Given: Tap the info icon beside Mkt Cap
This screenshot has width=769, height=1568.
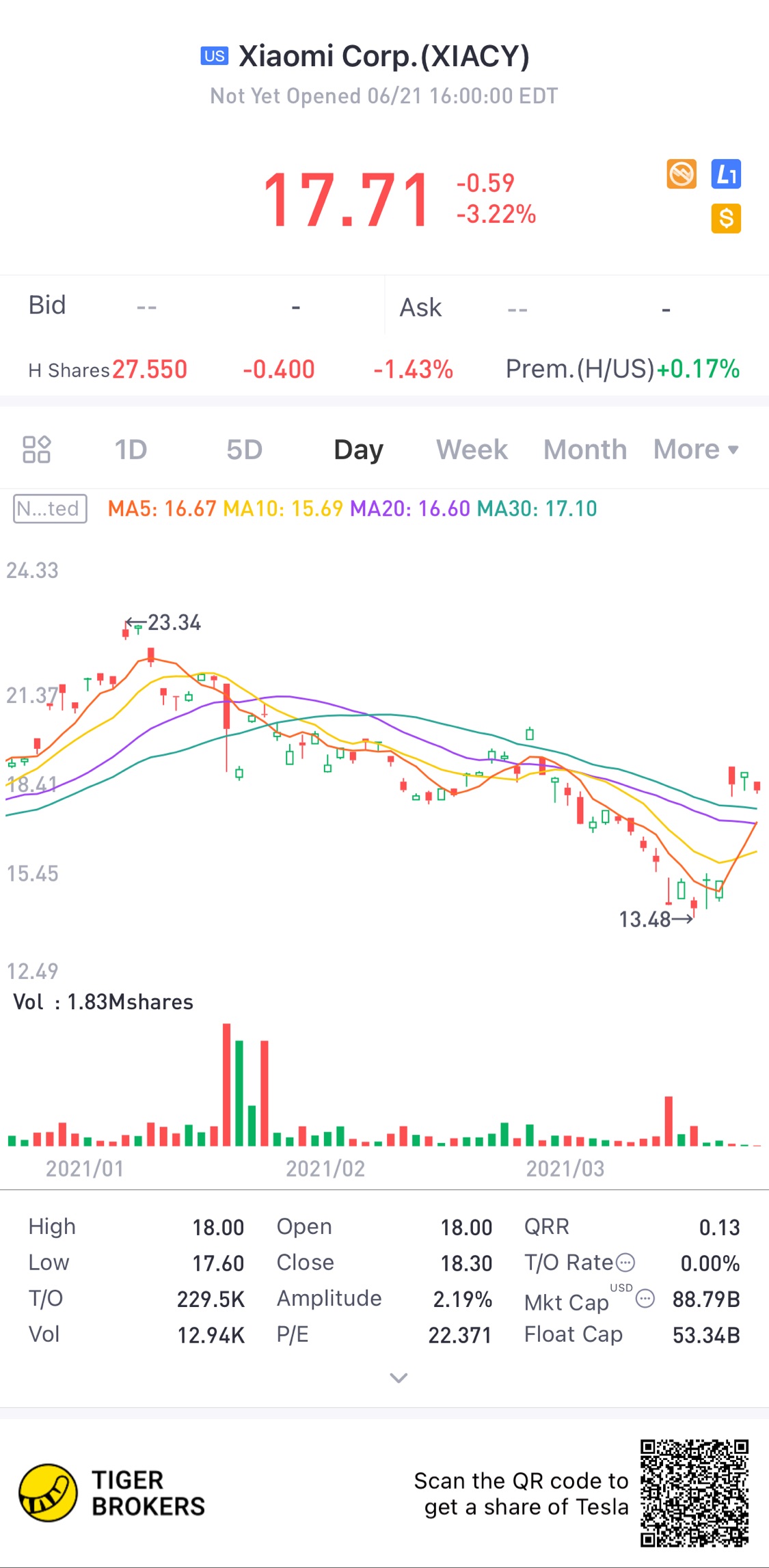Looking at the screenshot, I should tap(645, 1299).
